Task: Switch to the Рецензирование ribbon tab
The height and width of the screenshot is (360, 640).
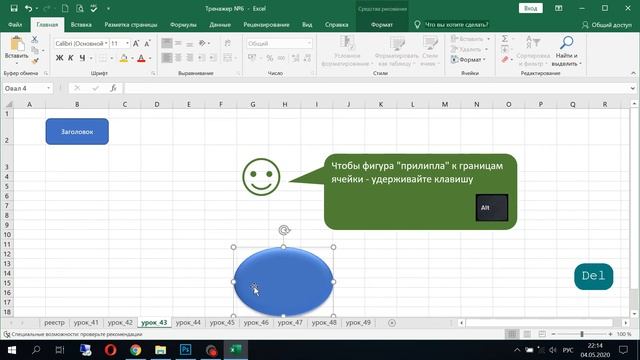Action: pos(266,24)
